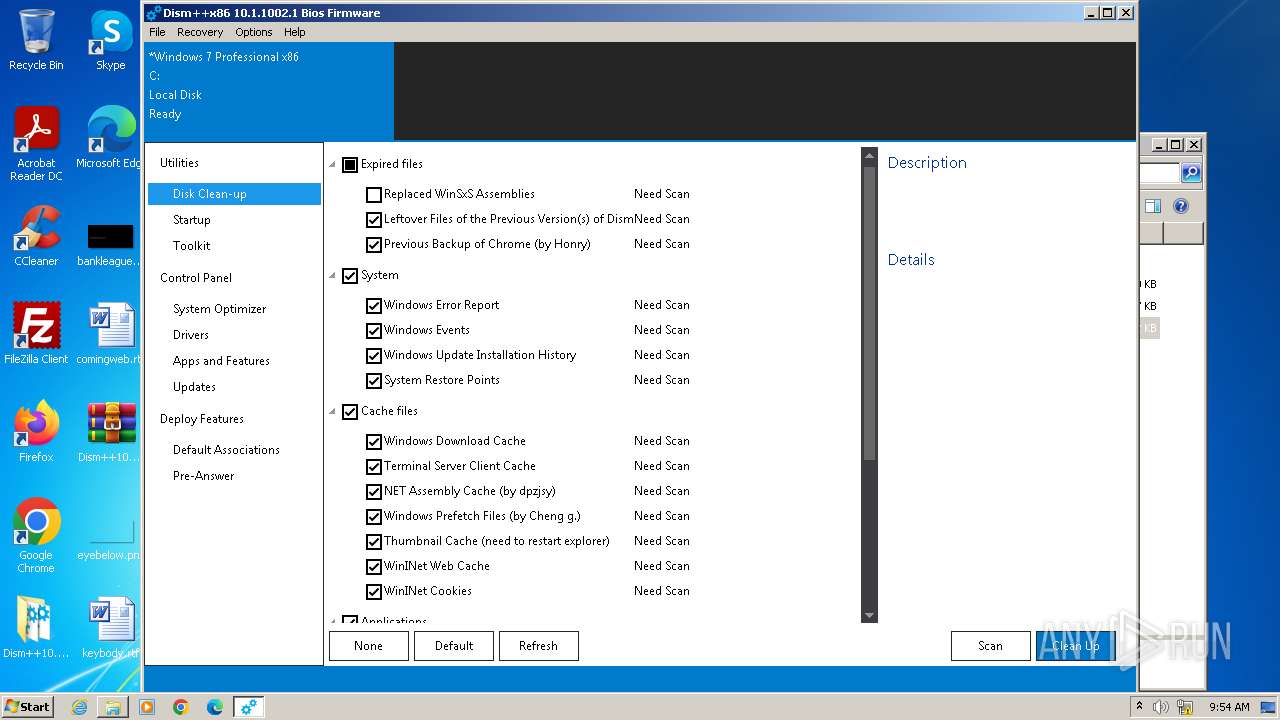Open the Chrome icon in the taskbar
The image size is (1280, 720).
coord(181,707)
